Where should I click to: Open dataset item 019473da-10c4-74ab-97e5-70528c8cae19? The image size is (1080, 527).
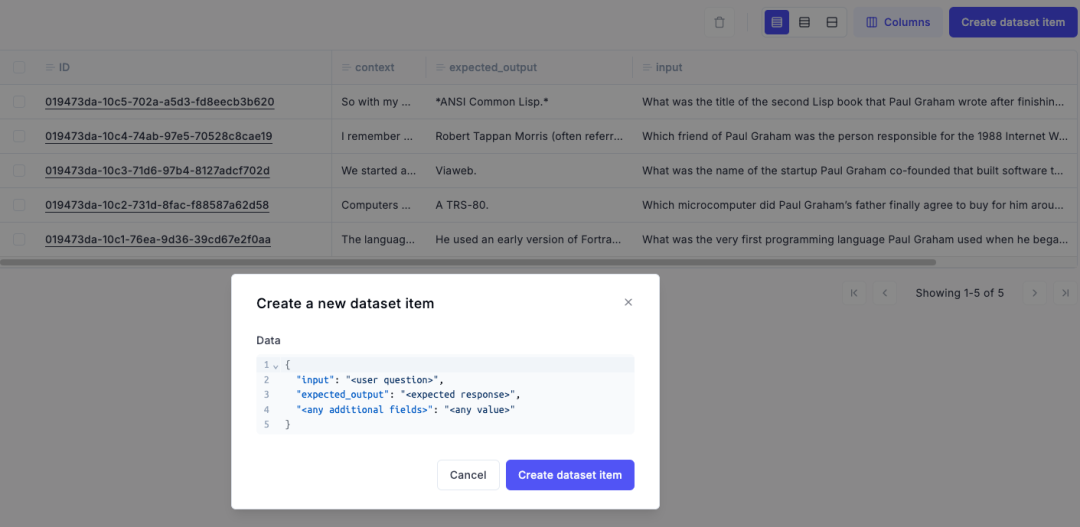[x=158, y=136]
